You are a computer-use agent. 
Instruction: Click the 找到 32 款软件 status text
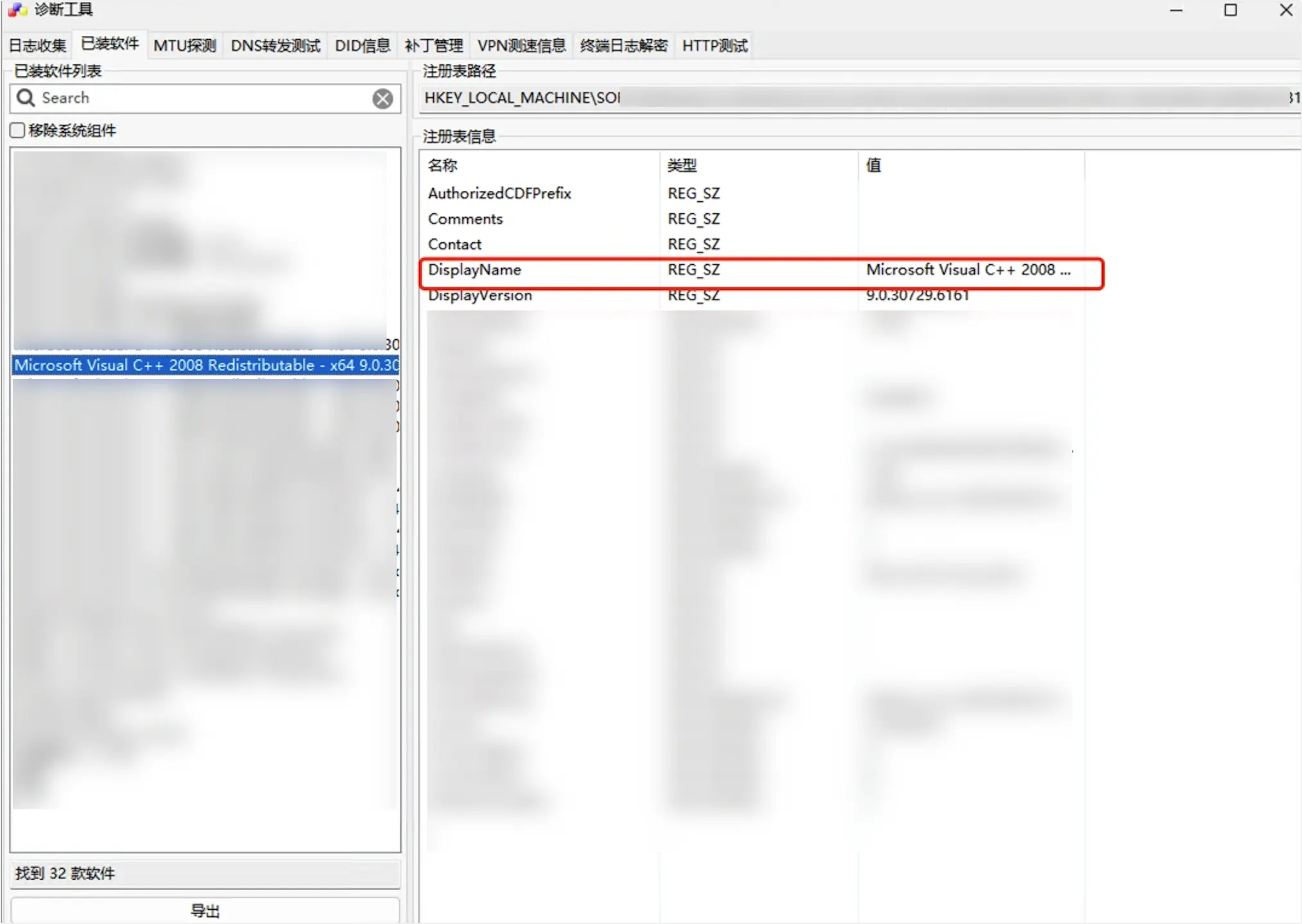tap(65, 873)
